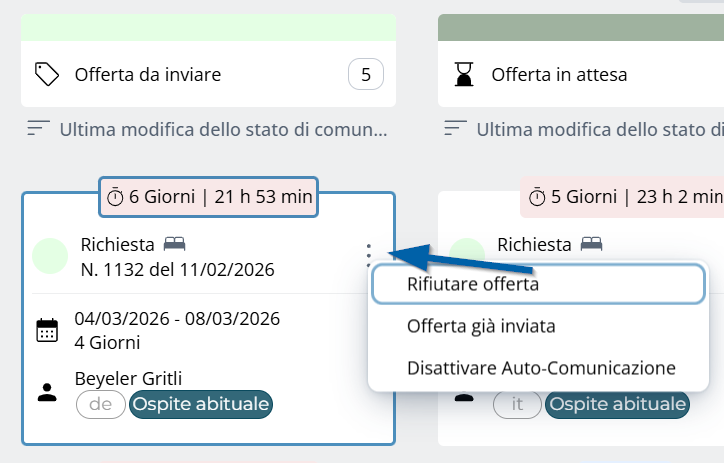Click the light green status circle on card 1132
The height and width of the screenshot is (463, 724).
pos(50,256)
